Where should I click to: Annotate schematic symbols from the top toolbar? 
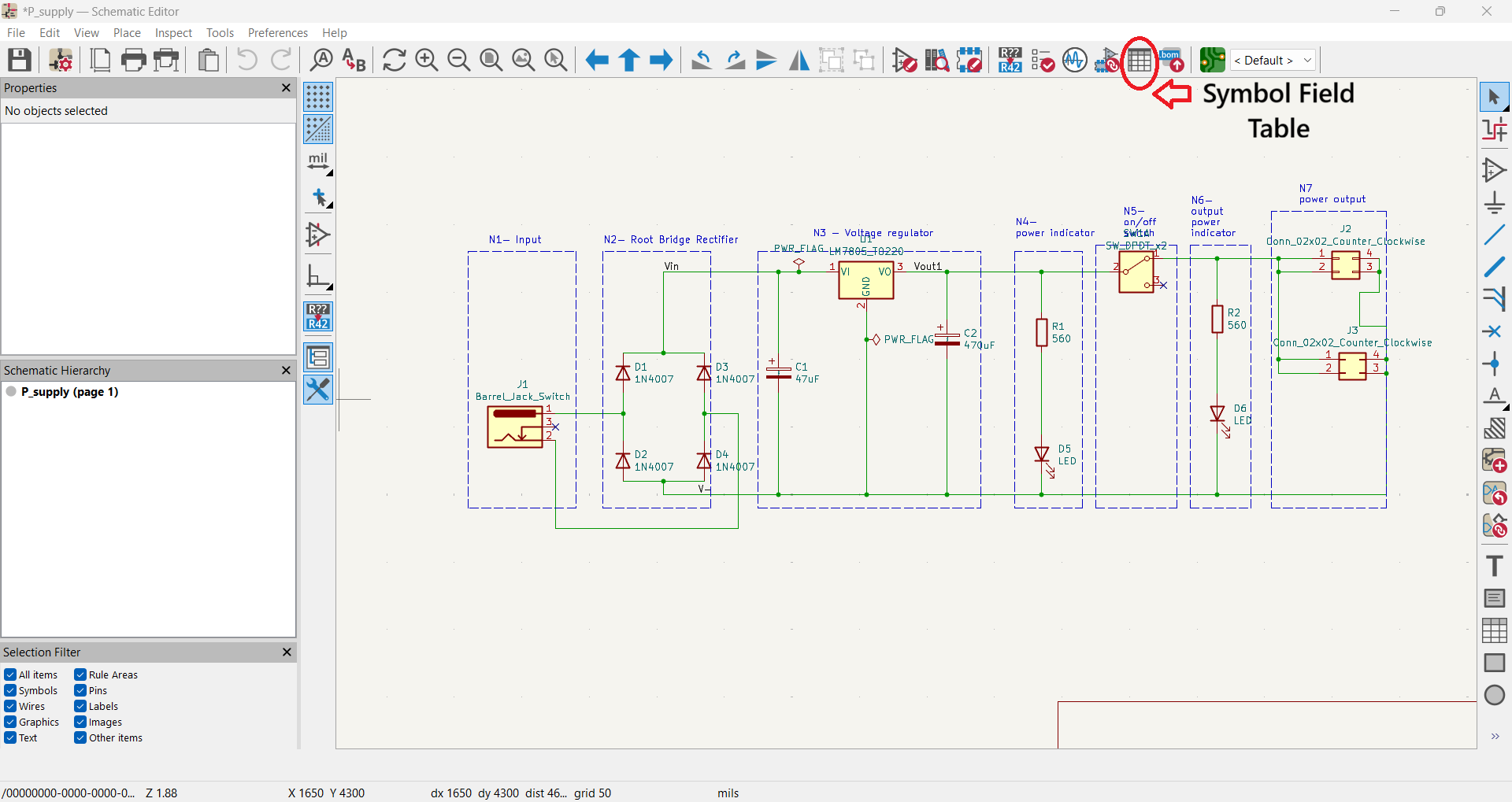(x=1010, y=60)
